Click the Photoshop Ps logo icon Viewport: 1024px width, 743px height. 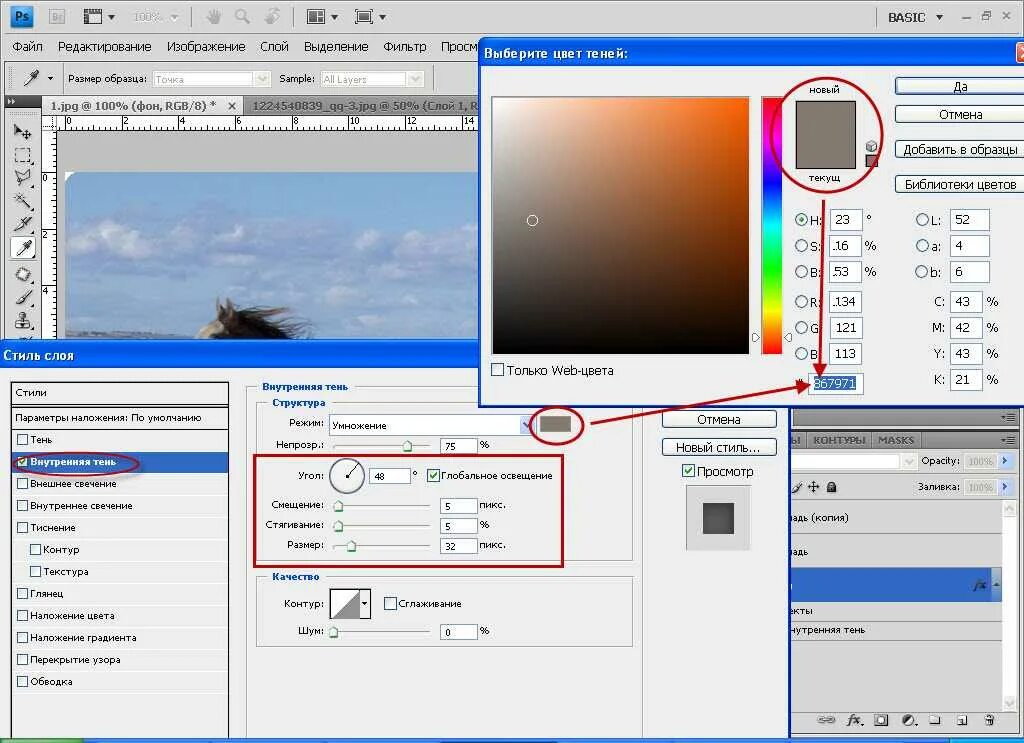click(x=22, y=16)
